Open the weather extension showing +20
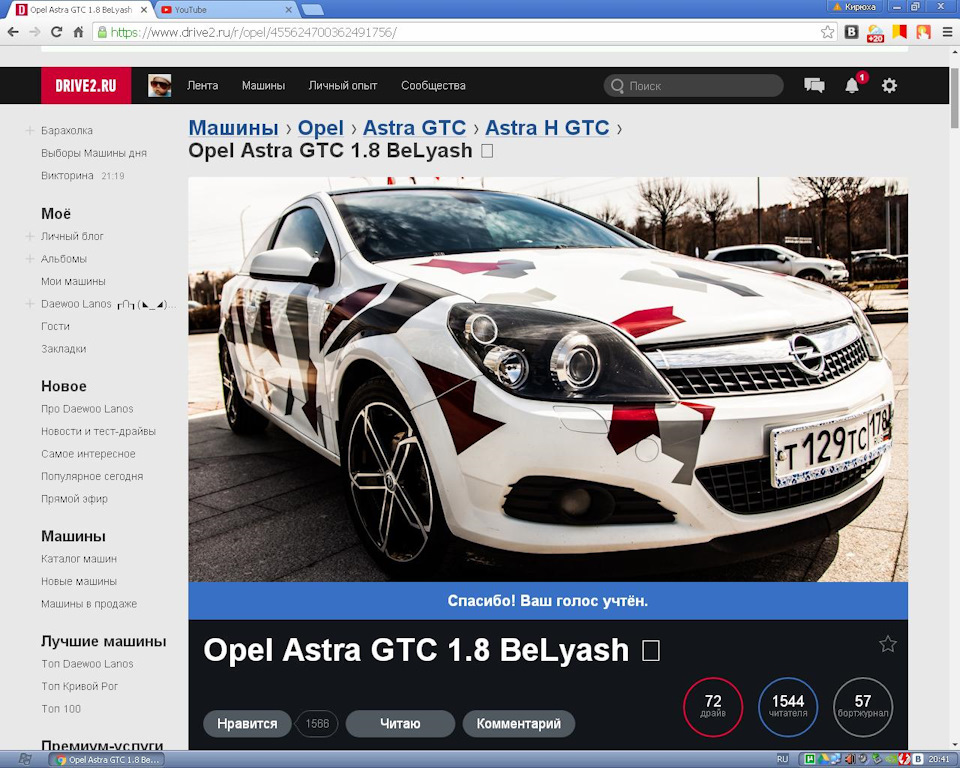960x768 pixels. coord(875,33)
